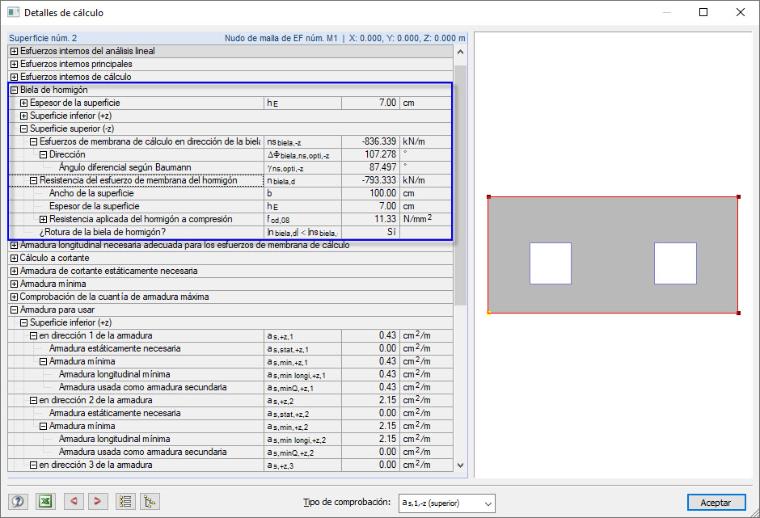
Task: Click the 87.497 angle value
Action: 370,167
